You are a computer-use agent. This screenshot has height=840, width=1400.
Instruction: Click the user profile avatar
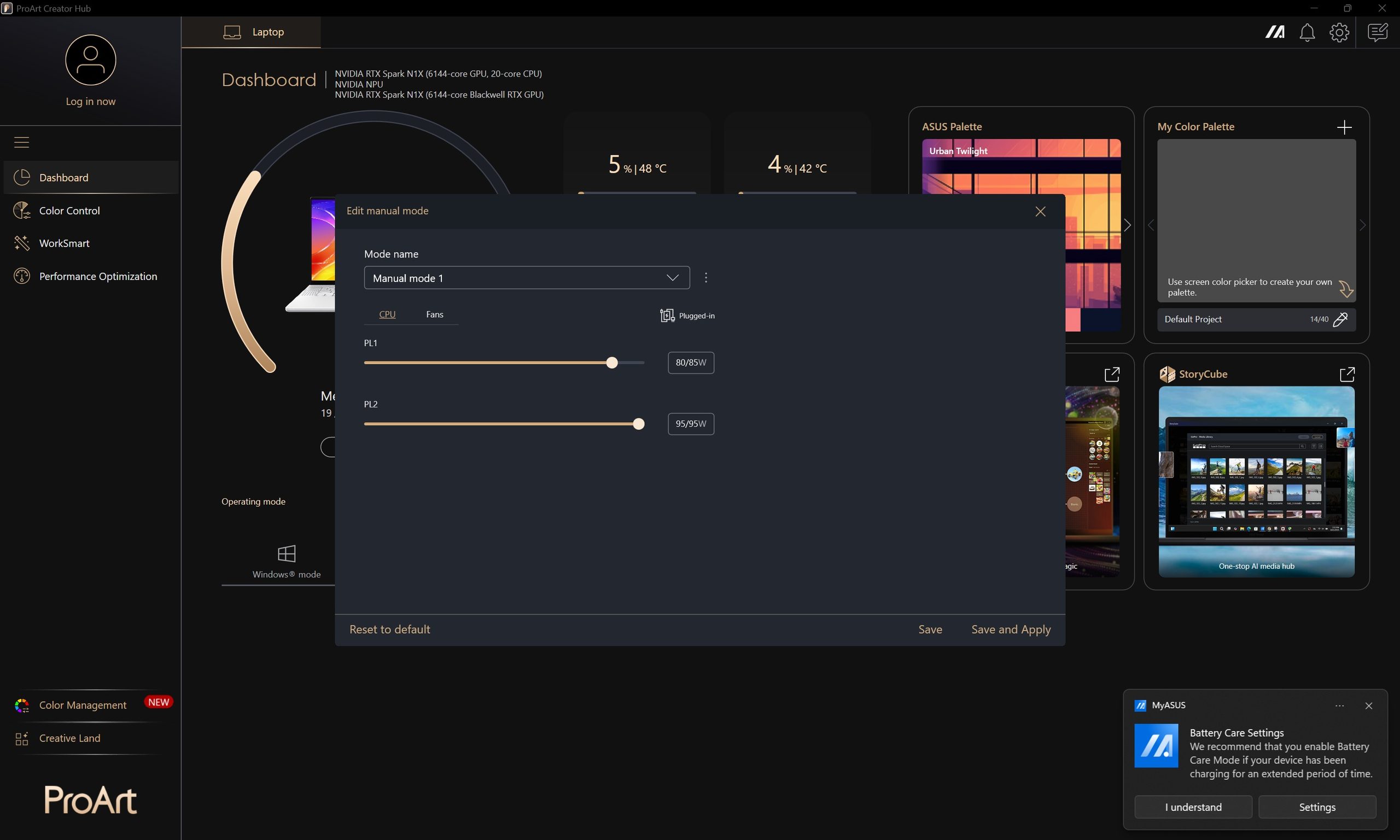click(x=91, y=60)
